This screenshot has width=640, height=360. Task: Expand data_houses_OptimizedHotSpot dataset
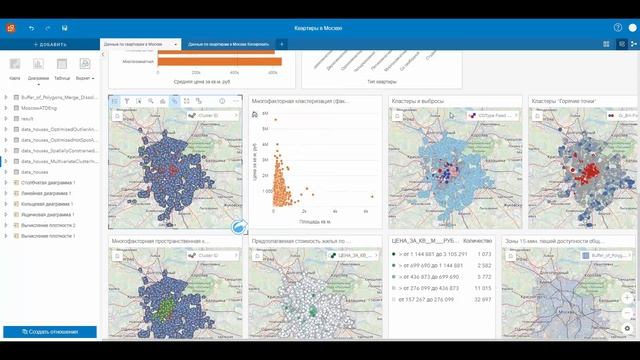pyautogui.click(x=6, y=140)
